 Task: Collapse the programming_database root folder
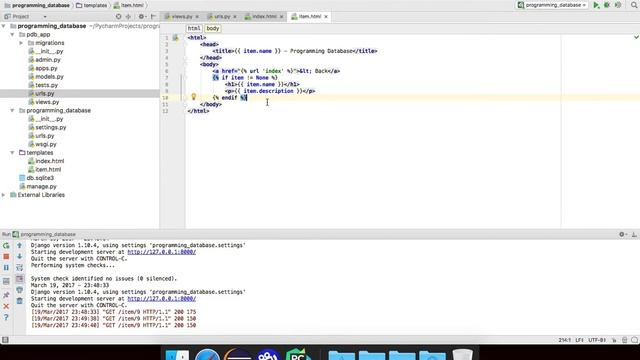tap(4, 26)
